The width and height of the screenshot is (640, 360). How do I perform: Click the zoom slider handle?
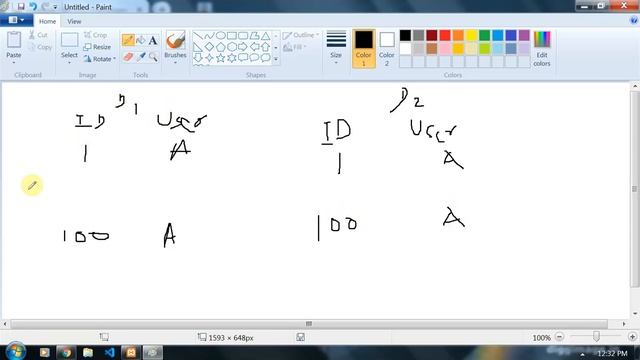click(x=596, y=337)
